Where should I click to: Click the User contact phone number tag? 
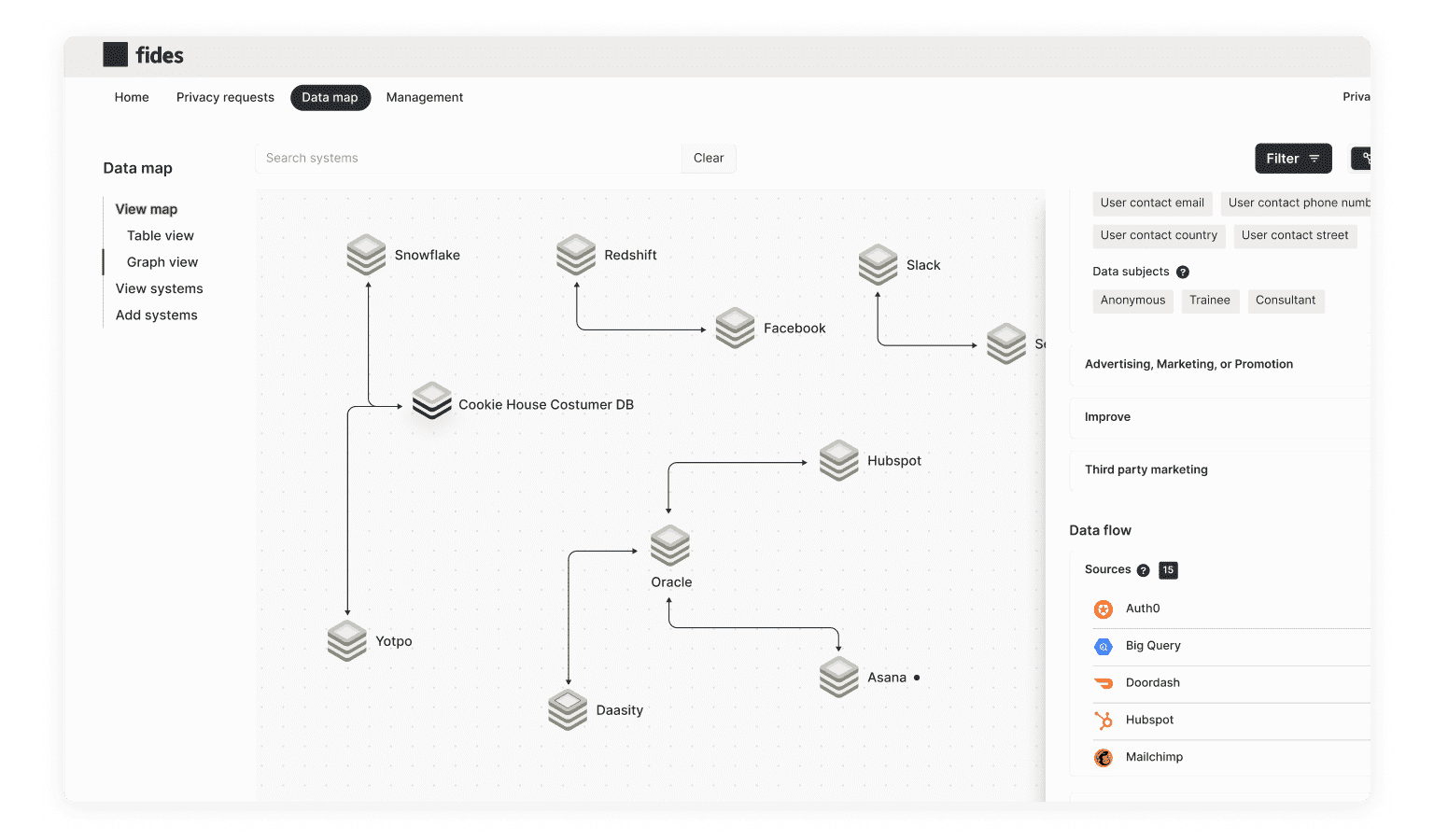coord(1297,203)
